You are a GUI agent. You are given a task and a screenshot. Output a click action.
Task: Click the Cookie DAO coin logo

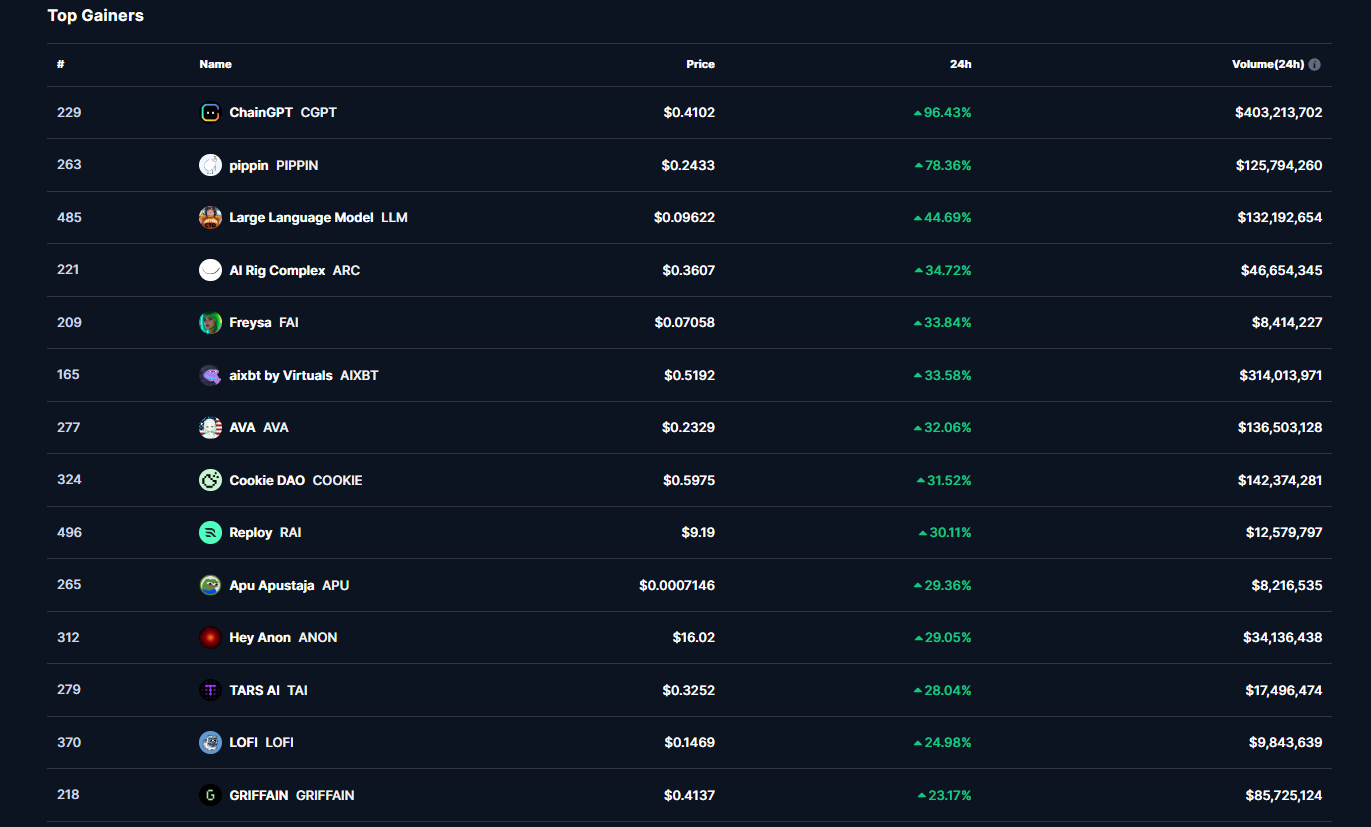tap(210, 480)
